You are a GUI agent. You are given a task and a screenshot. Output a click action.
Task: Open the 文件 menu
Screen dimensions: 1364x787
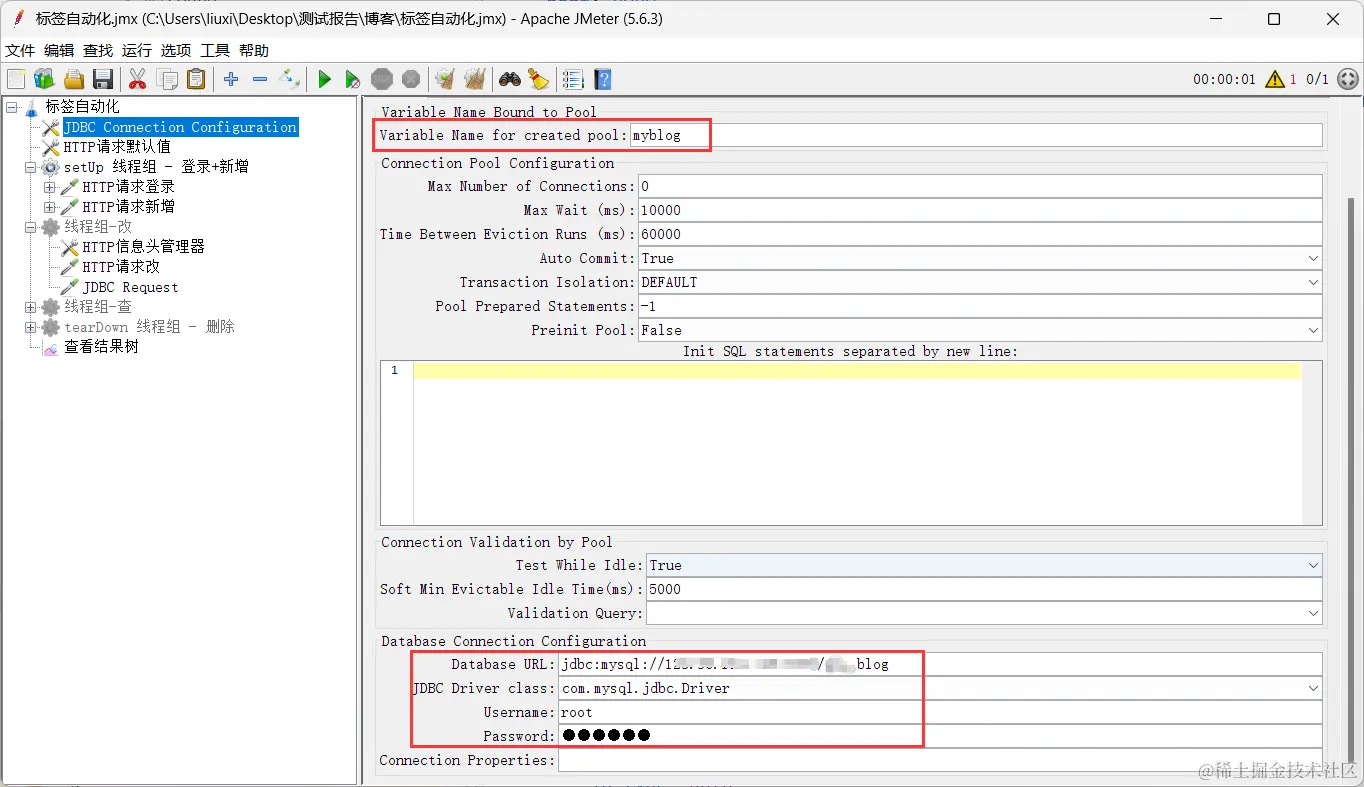20,51
